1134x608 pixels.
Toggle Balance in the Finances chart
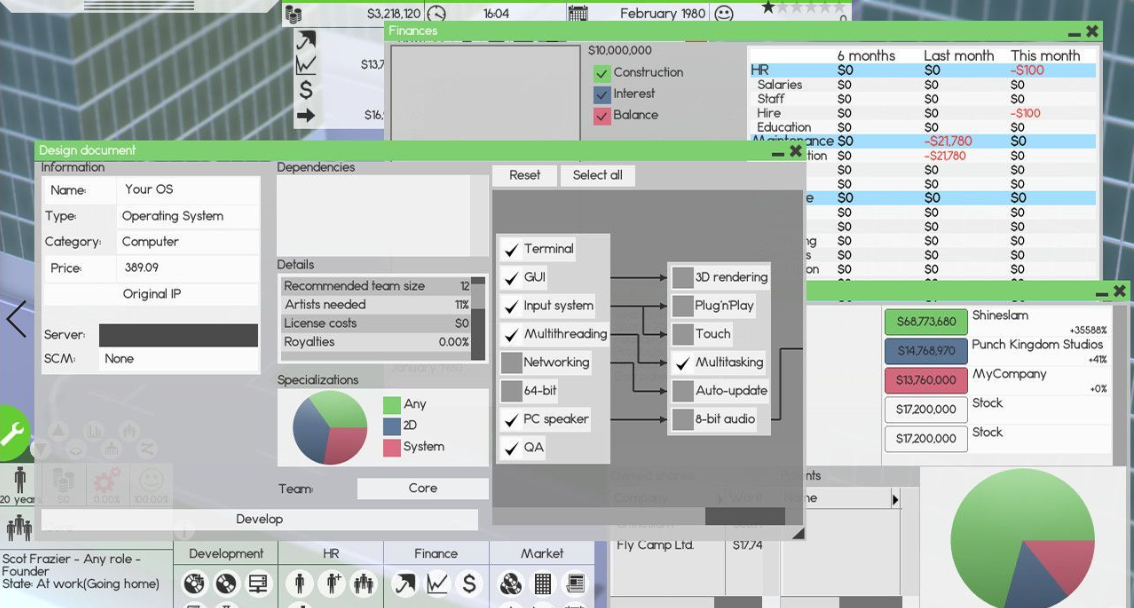(602, 116)
